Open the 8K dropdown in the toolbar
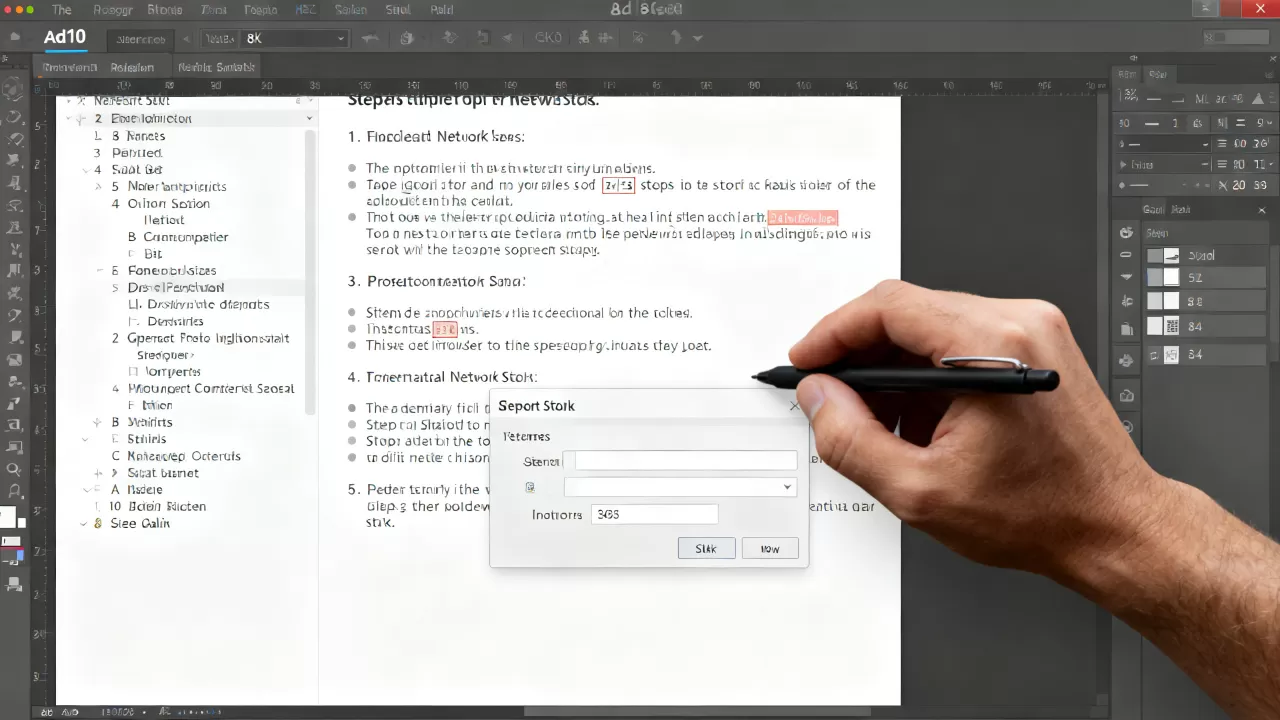Screen dimensions: 1280x720 pyautogui.click(x=293, y=39)
